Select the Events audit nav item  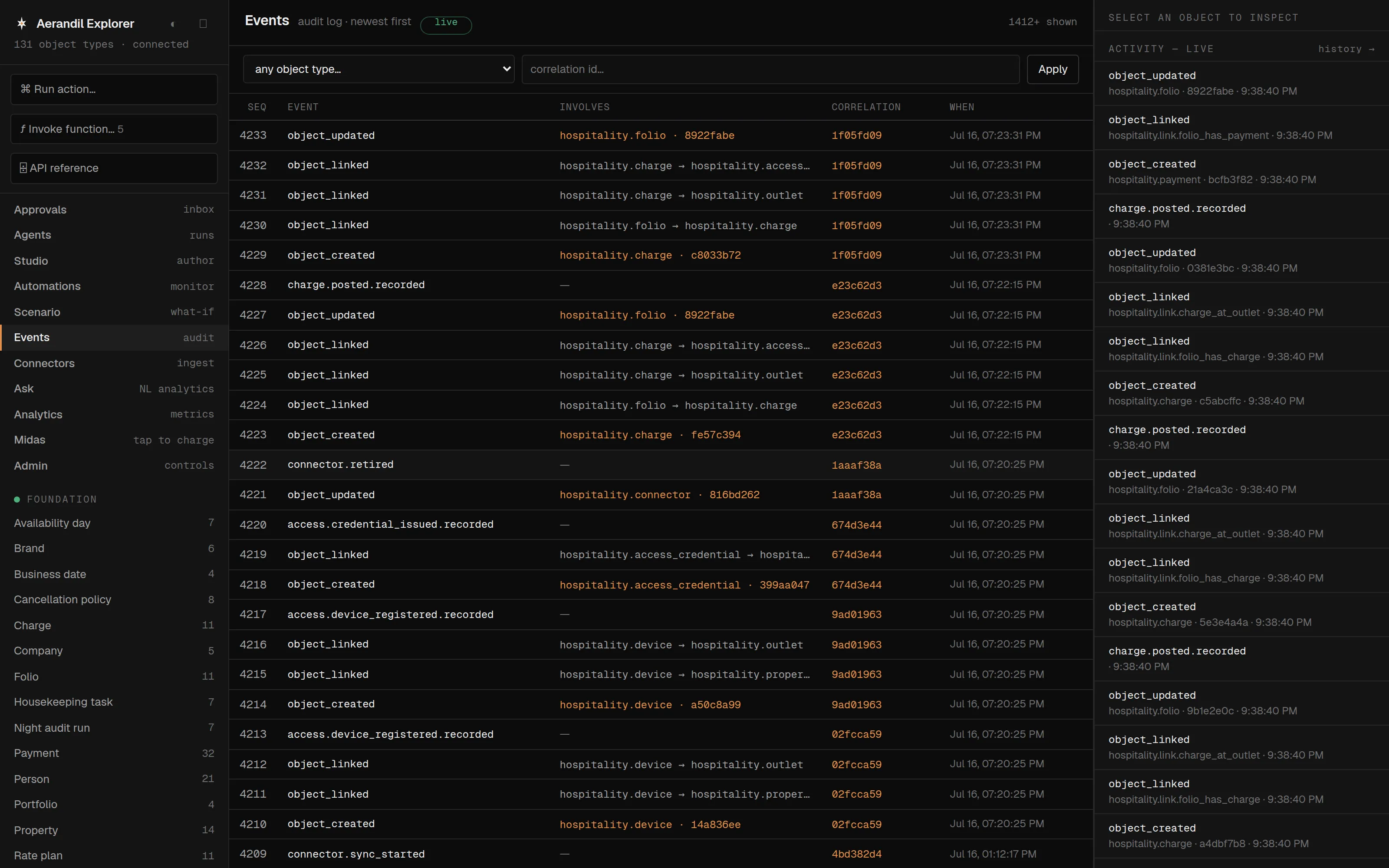(x=114, y=338)
